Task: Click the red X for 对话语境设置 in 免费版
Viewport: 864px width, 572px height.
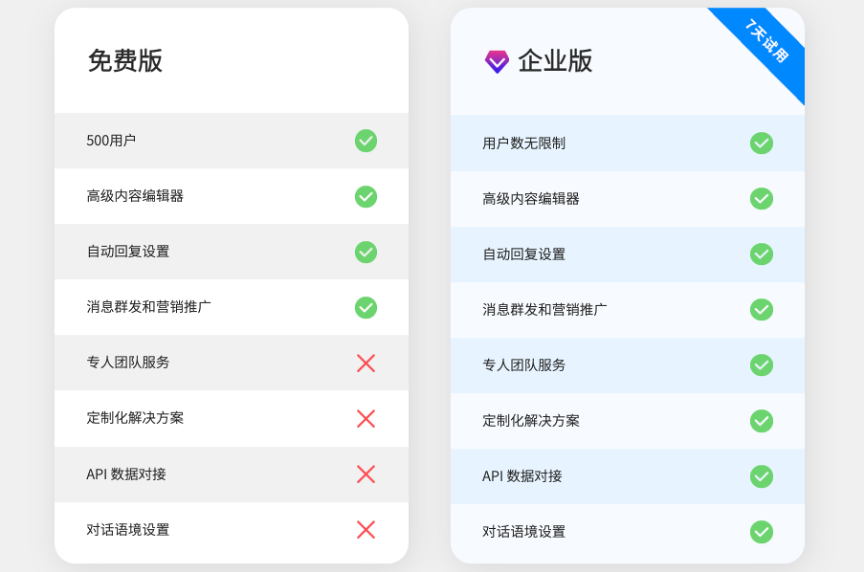Action: tap(366, 530)
